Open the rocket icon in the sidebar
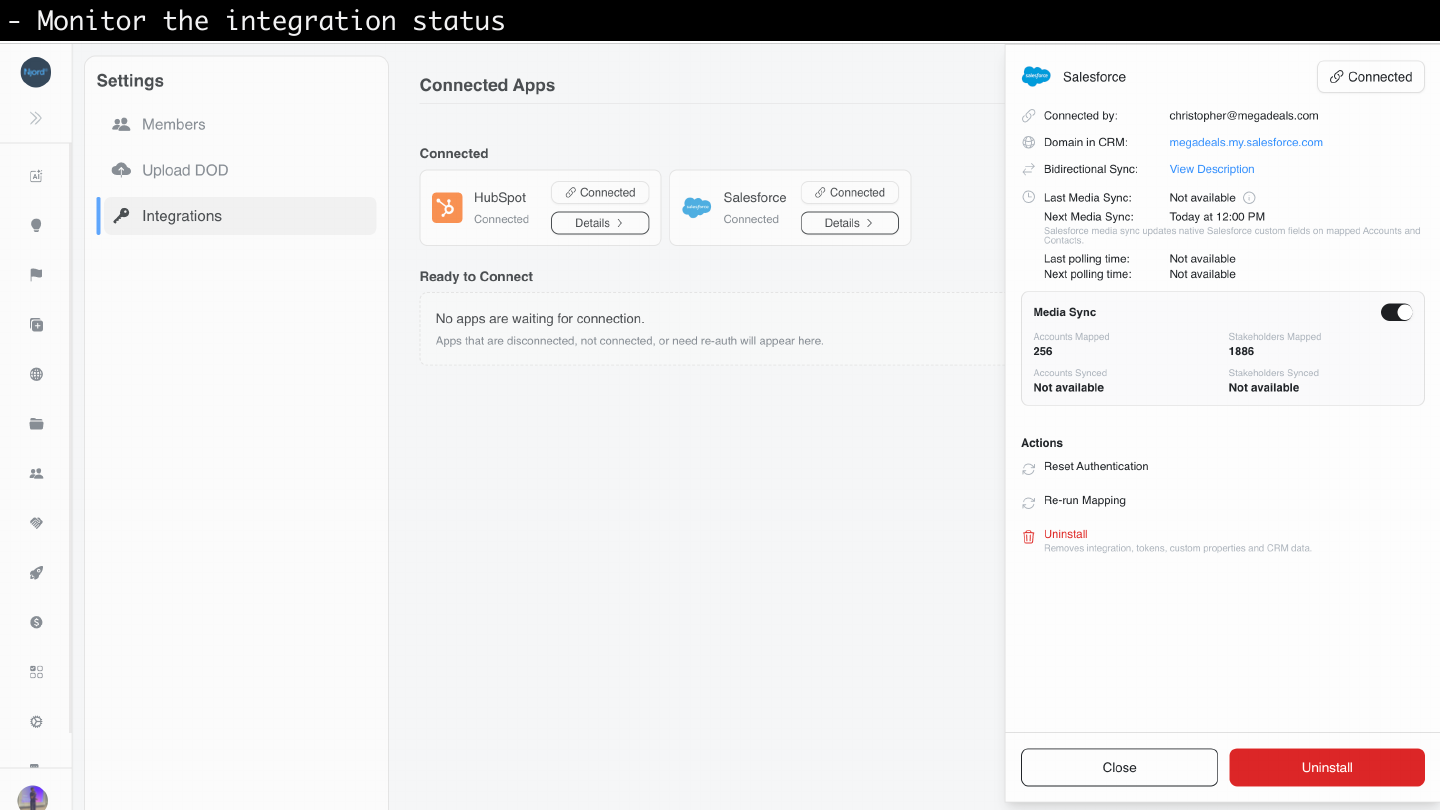This screenshot has height=810, width=1440. (x=36, y=573)
